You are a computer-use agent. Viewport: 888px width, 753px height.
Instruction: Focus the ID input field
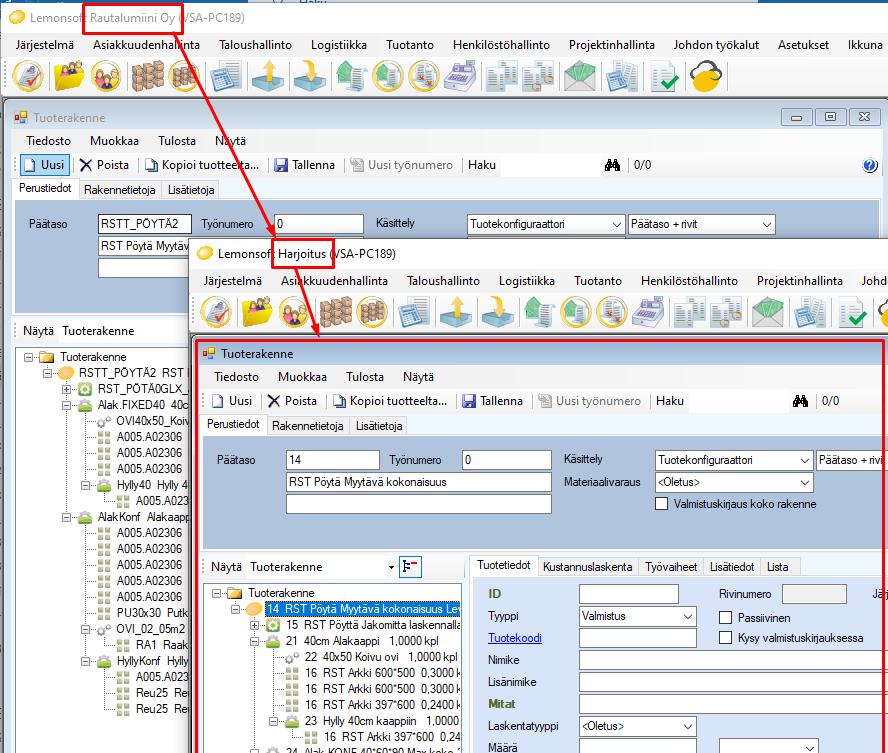[629, 594]
